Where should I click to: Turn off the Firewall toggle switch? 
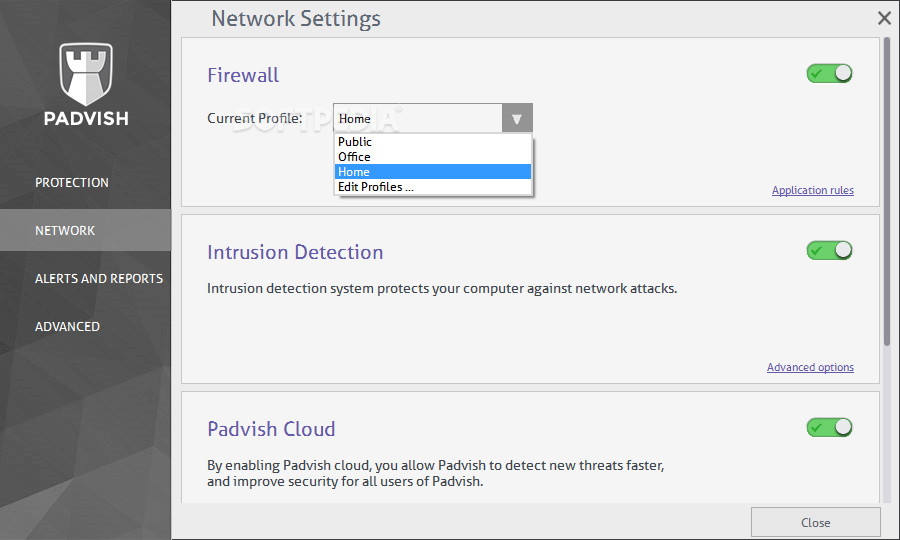829,73
